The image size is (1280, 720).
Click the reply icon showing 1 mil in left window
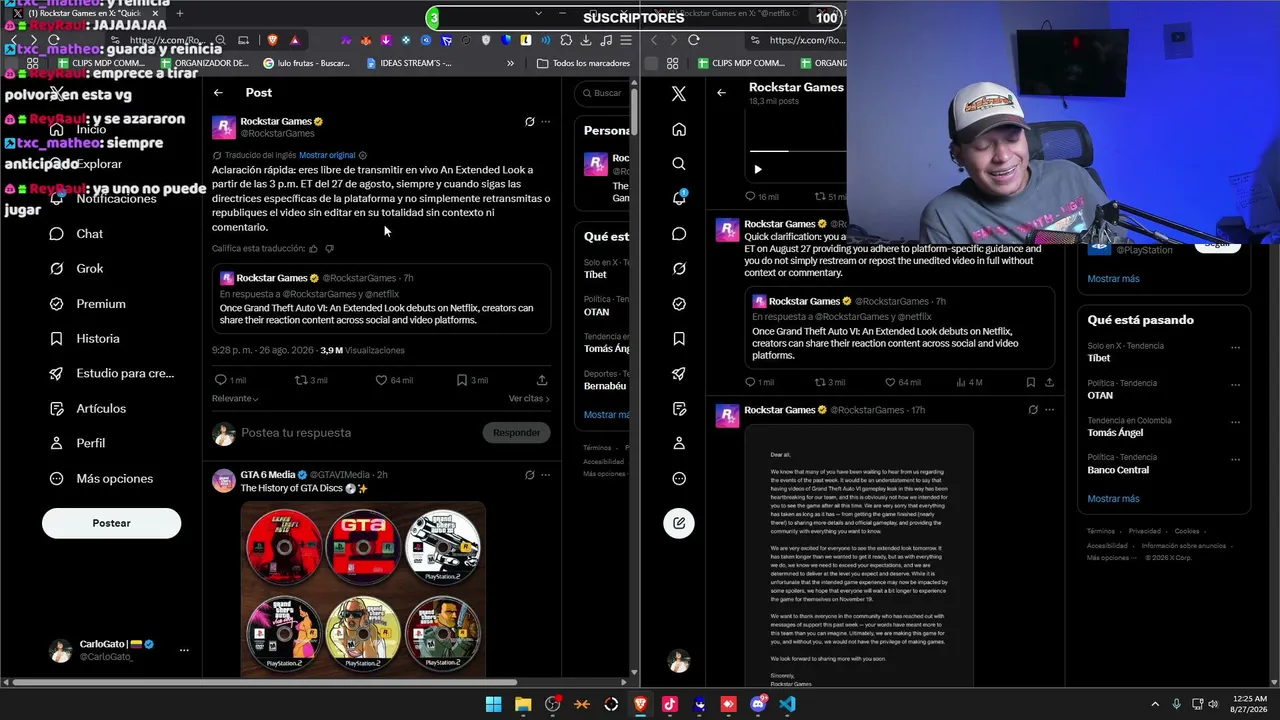pyautogui.click(x=230, y=380)
